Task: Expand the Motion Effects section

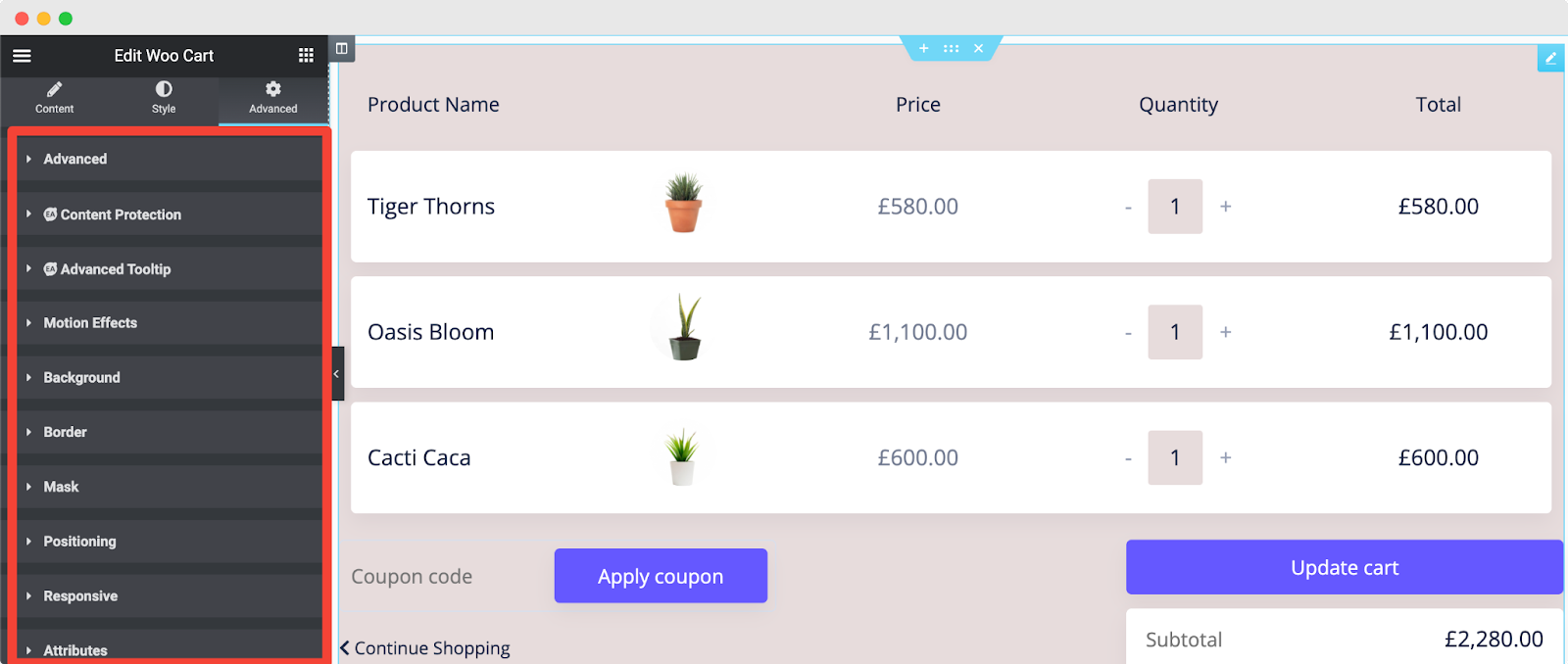Action: click(90, 322)
